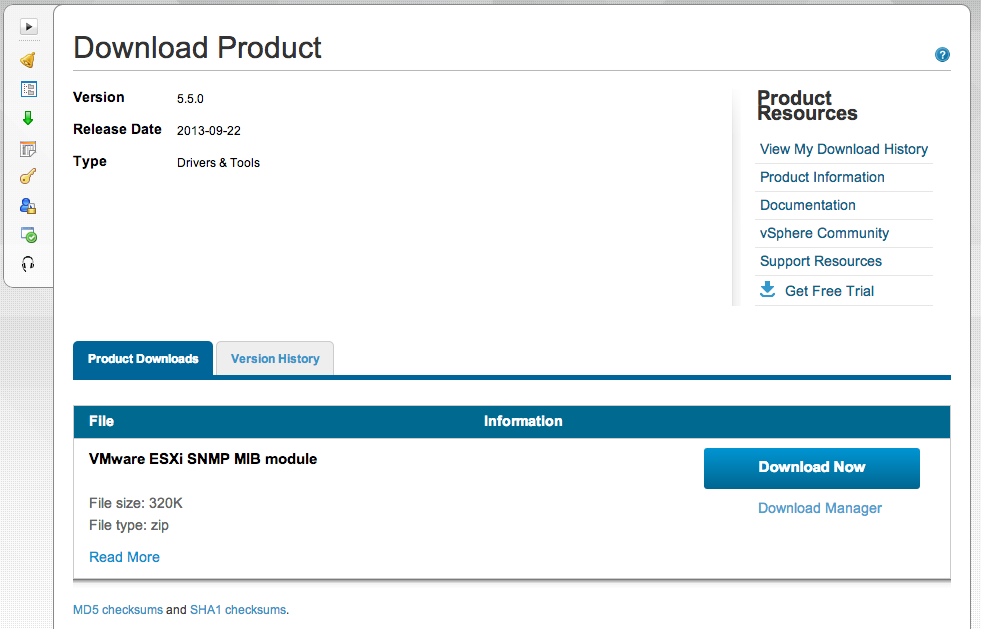This screenshot has height=629, width=981.
Task: Open View My Download History link
Action: 843,149
